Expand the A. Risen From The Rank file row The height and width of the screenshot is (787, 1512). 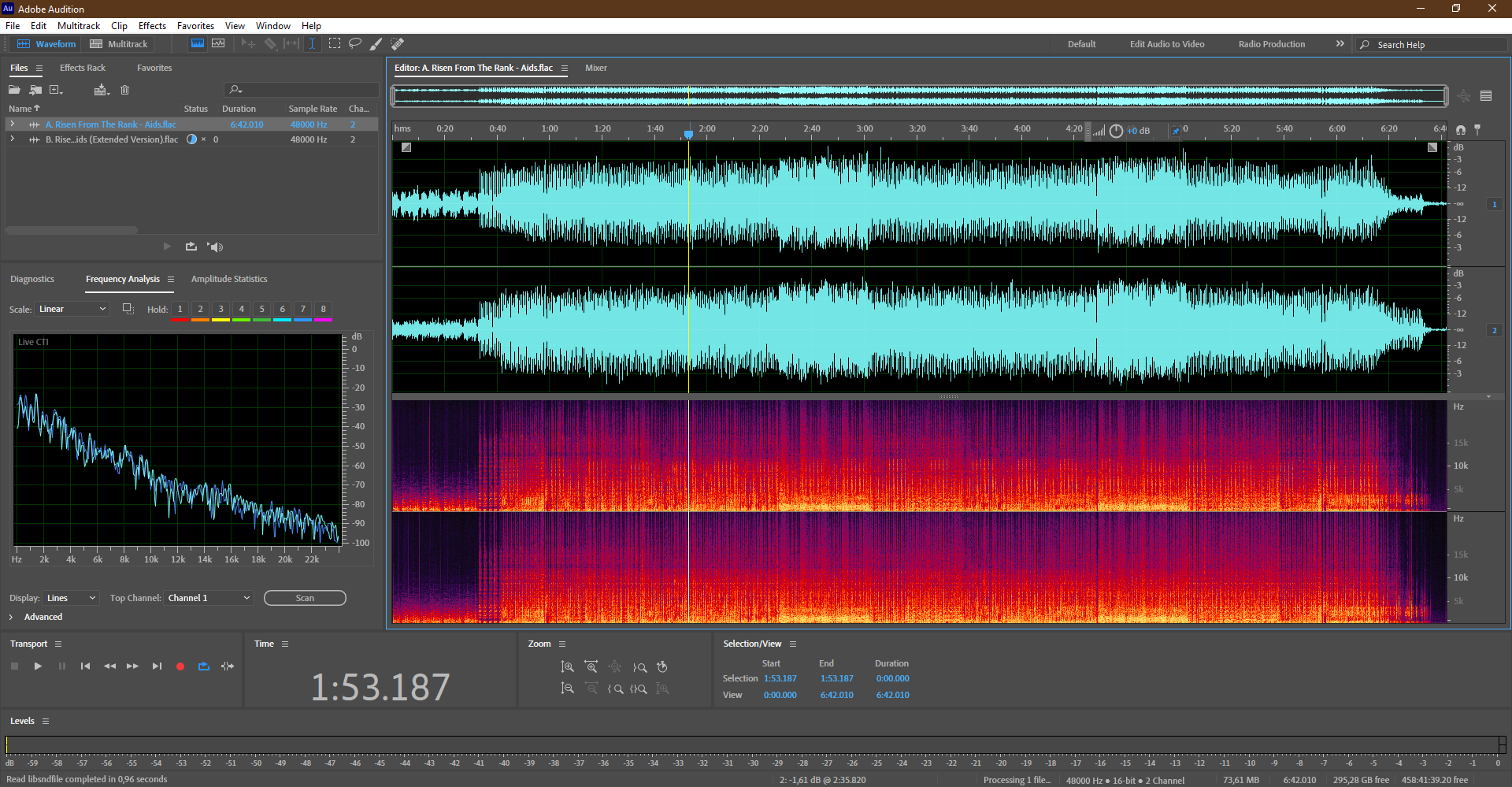[12, 124]
